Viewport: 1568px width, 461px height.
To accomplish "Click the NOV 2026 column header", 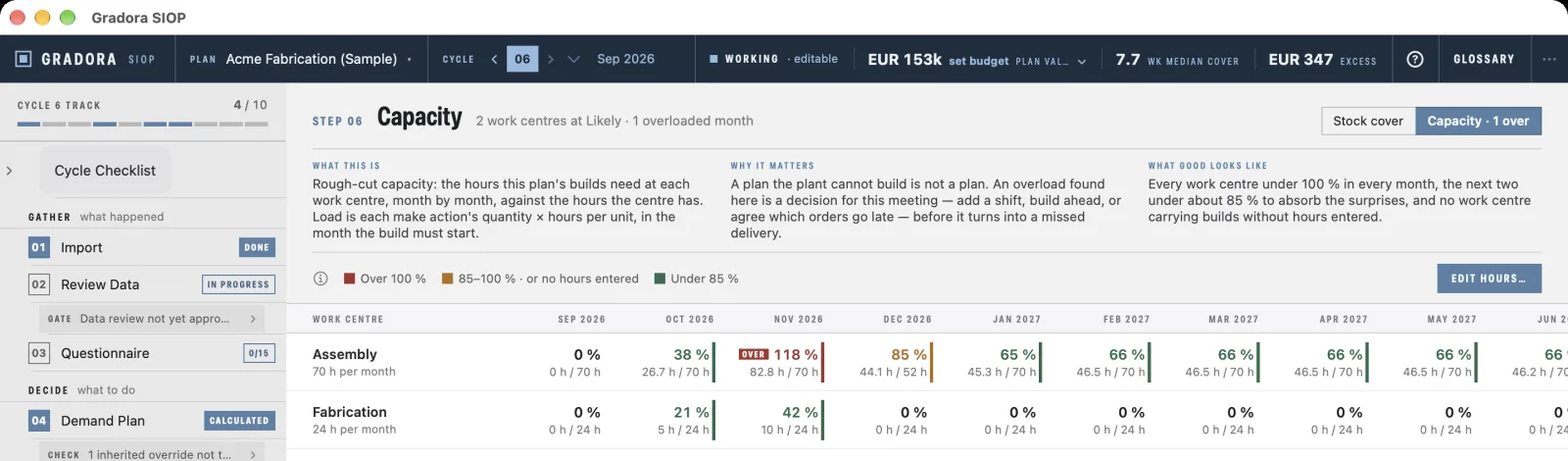I will pos(799,320).
